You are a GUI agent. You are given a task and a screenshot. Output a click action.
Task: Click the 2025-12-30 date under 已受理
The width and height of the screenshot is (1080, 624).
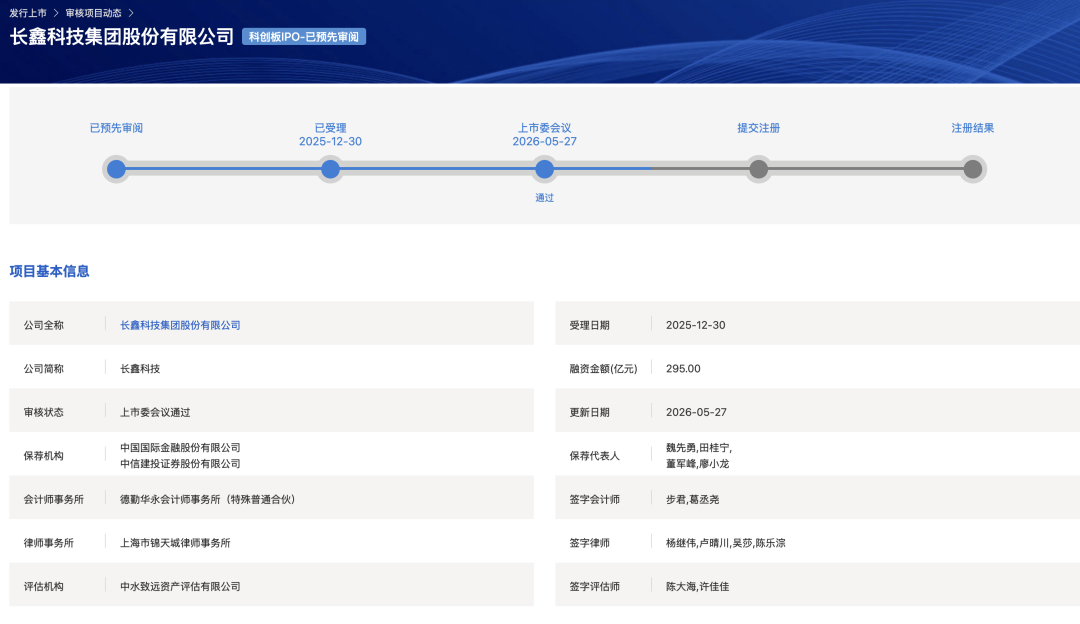coord(331,141)
